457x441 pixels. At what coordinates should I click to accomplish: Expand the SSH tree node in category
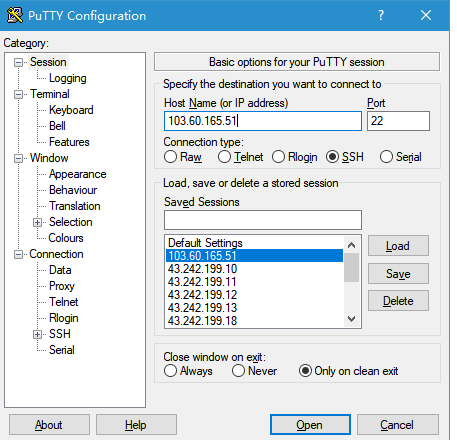coord(38,334)
